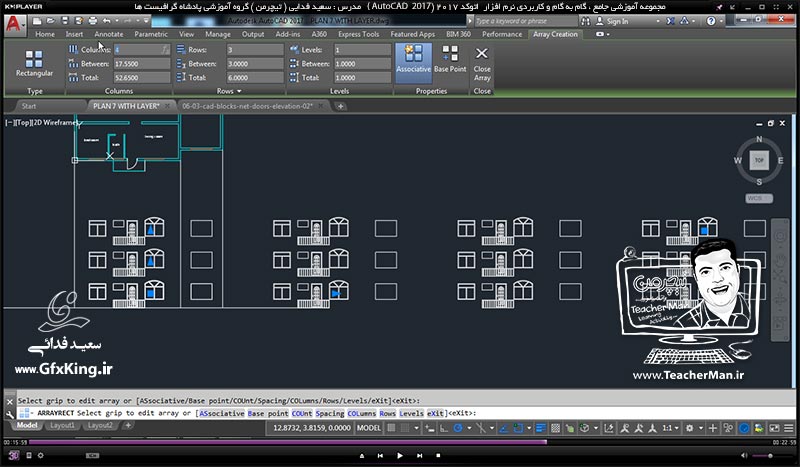800x467 pixels.
Task: Click the Levels count icon in ribbon
Action: [x=294, y=50]
